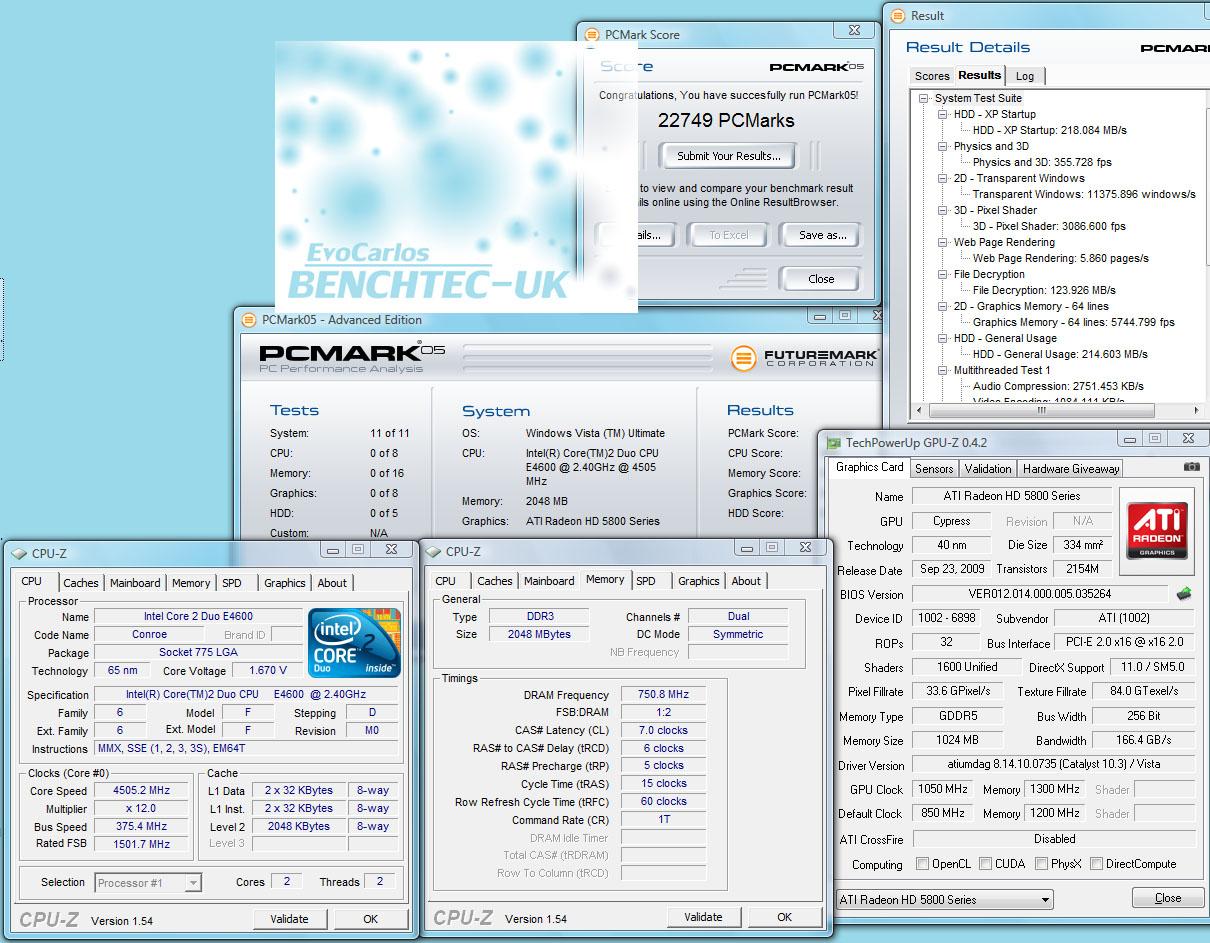Screen dimensions: 1210x943
Task: Open the Sensors tab in GPU-Z
Action: (934, 468)
